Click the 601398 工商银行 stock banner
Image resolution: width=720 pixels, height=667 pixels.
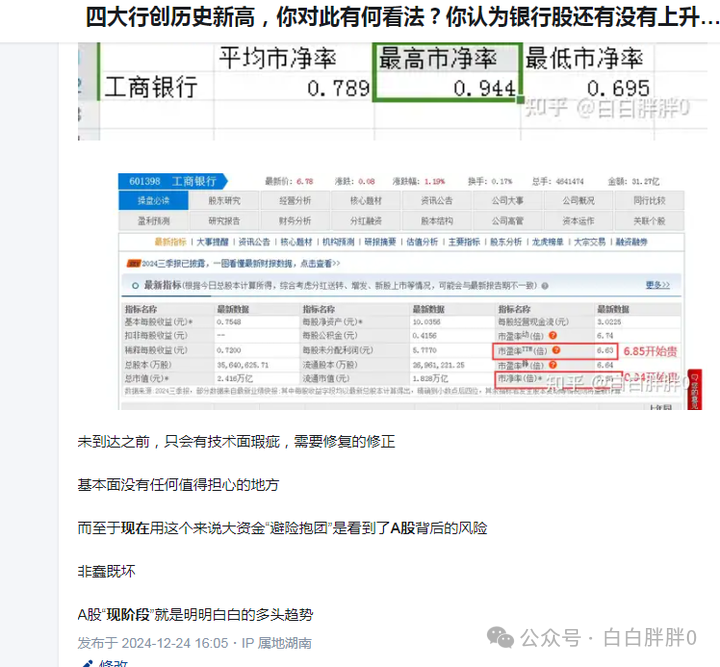point(173,181)
